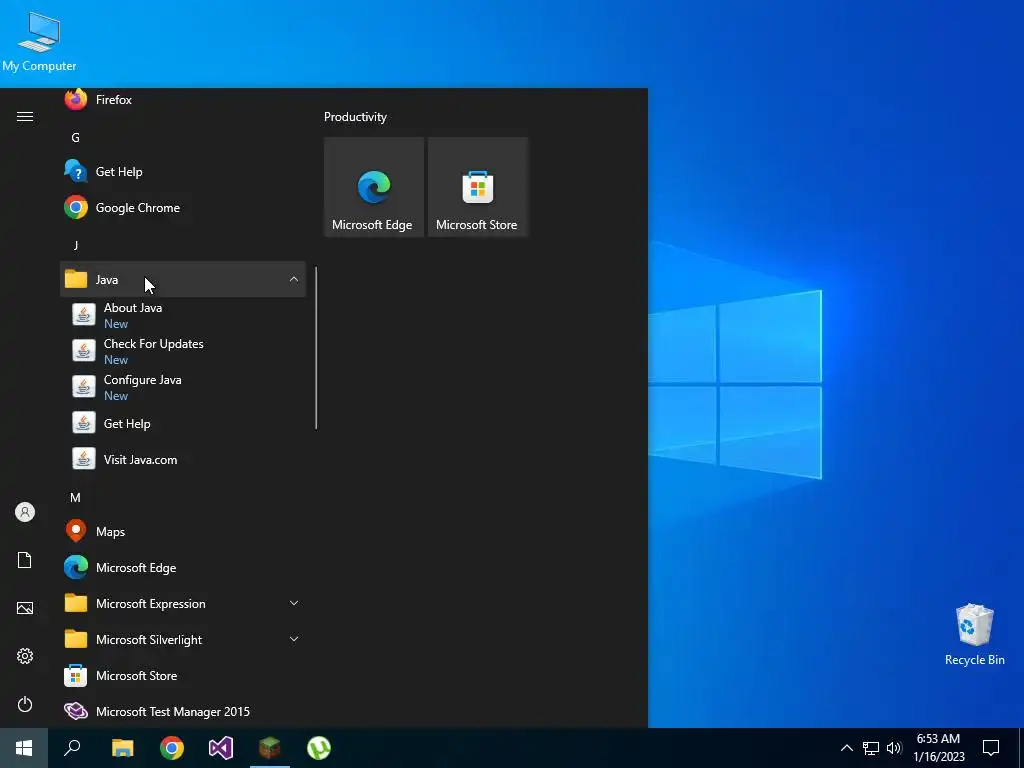Open Maps app
This screenshot has height=768, width=1024.
pyautogui.click(x=183, y=532)
